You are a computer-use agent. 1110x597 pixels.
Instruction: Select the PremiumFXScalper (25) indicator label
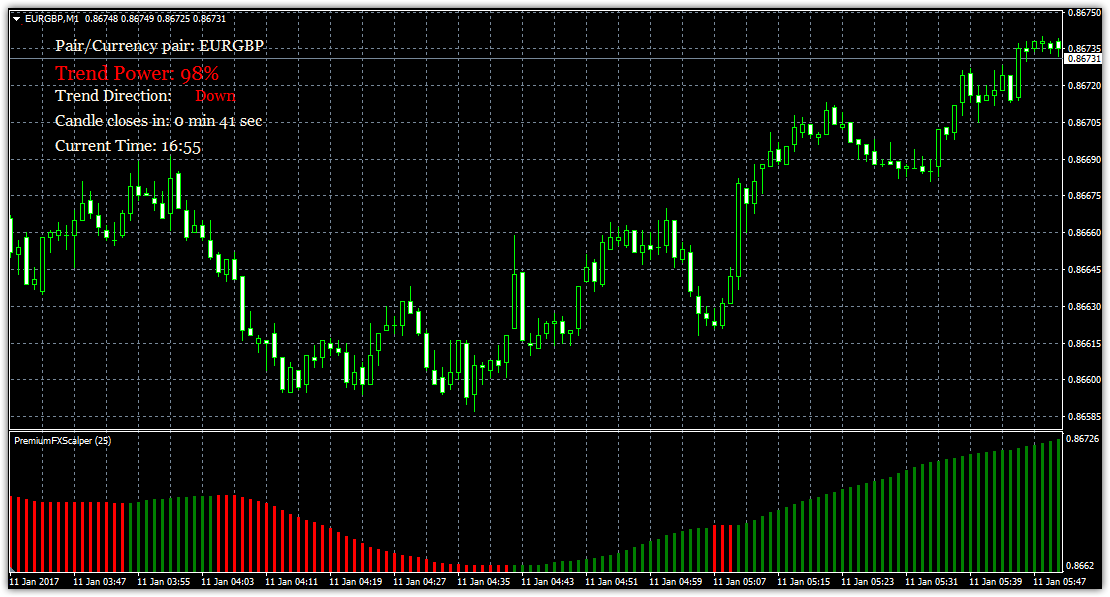pos(55,440)
